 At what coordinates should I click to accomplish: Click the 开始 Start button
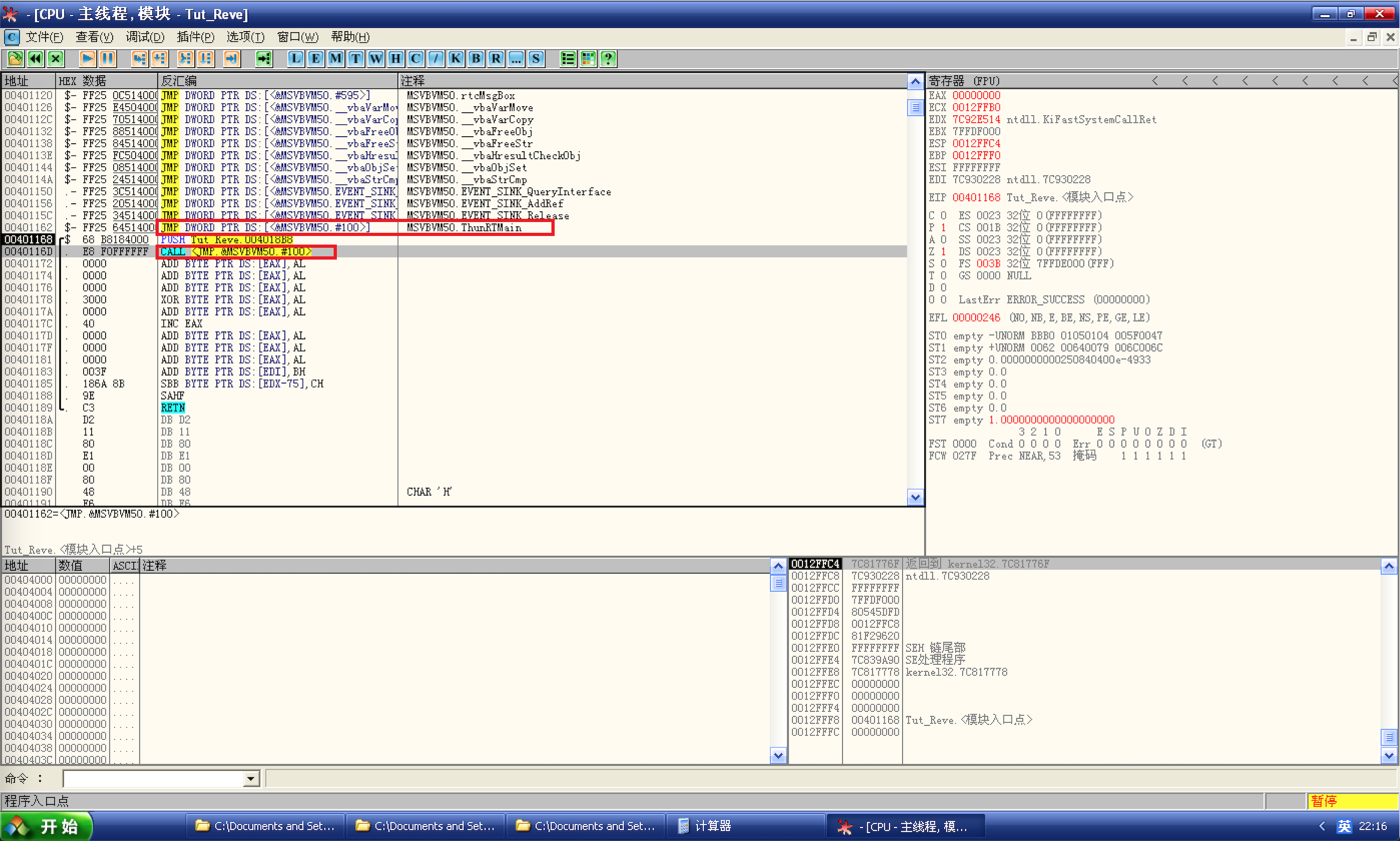47,827
